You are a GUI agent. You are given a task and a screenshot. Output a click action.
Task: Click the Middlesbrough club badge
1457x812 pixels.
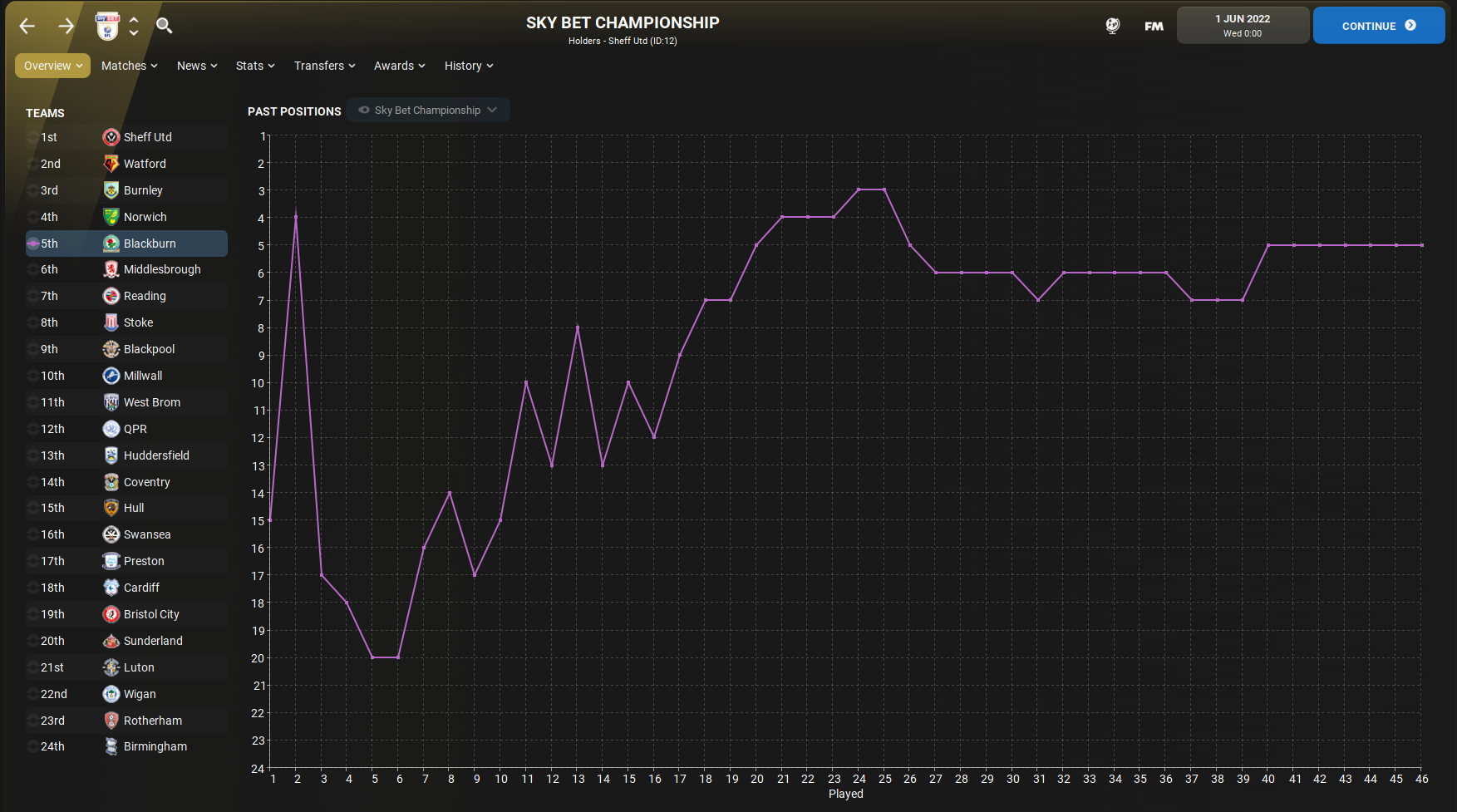[x=111, y=269]
